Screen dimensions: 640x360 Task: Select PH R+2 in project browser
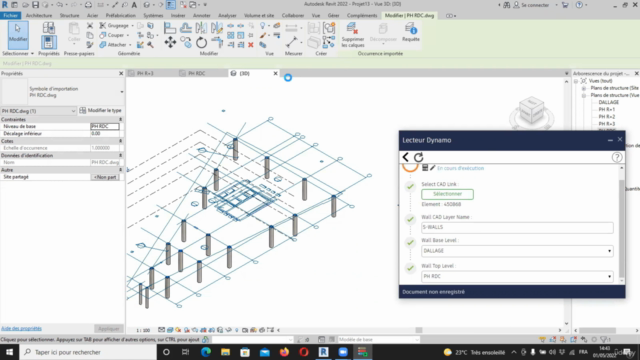[x=607, y=117]
